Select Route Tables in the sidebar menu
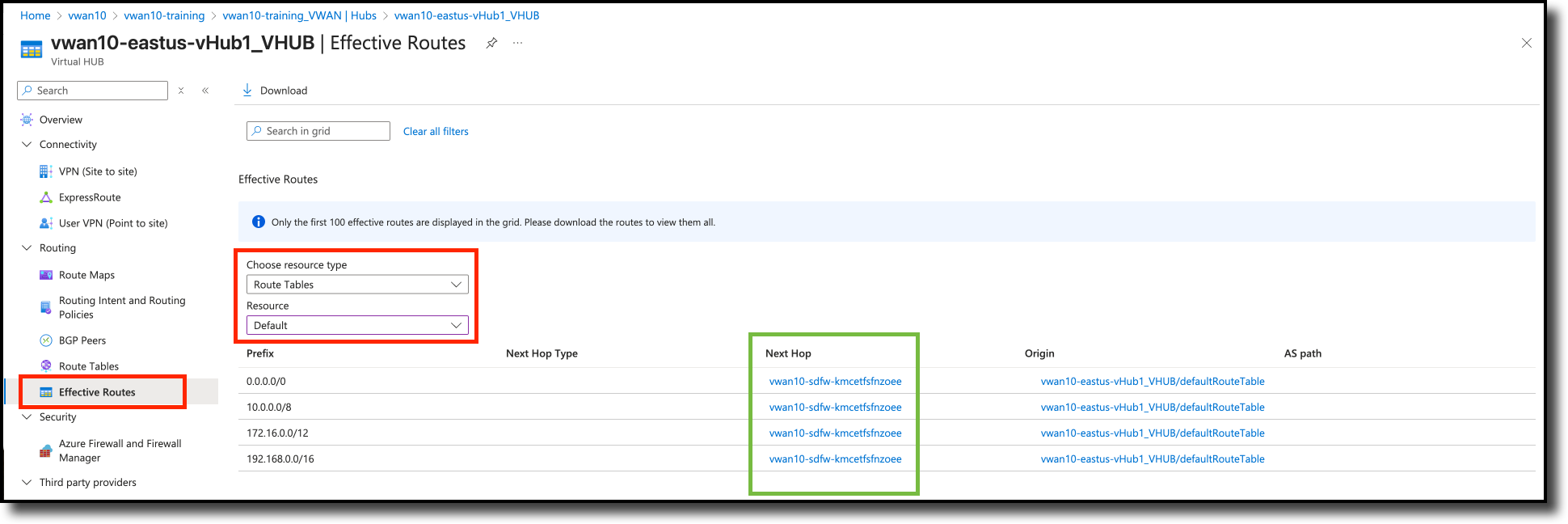The width and height of the screenshot is (1568, 524). (88, 366)
